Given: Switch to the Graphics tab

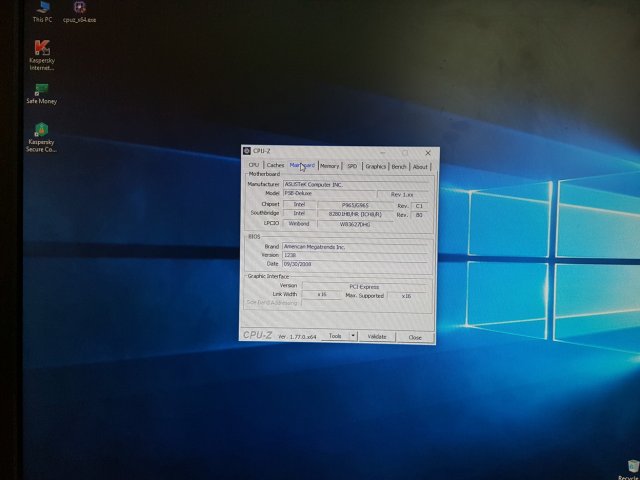Looking at the screenshot, I should (375, 166).
